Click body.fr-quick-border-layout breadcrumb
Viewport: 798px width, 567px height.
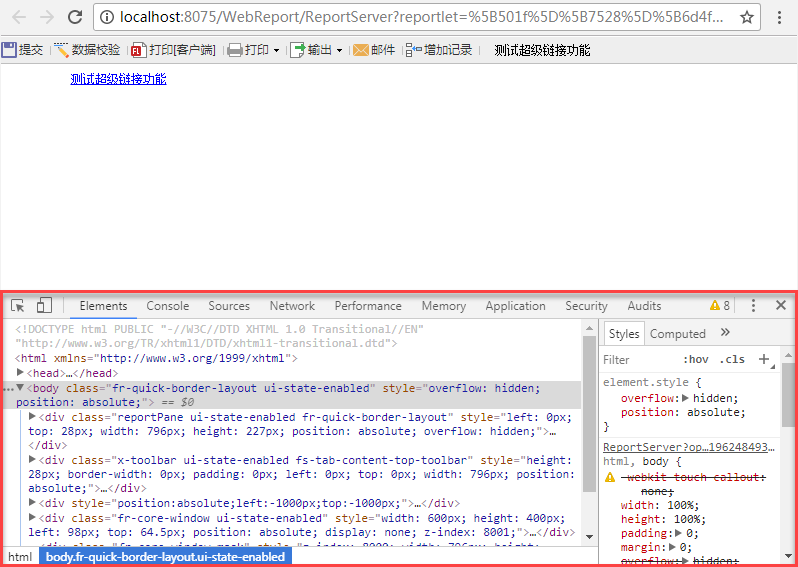[x=165, y=557]
